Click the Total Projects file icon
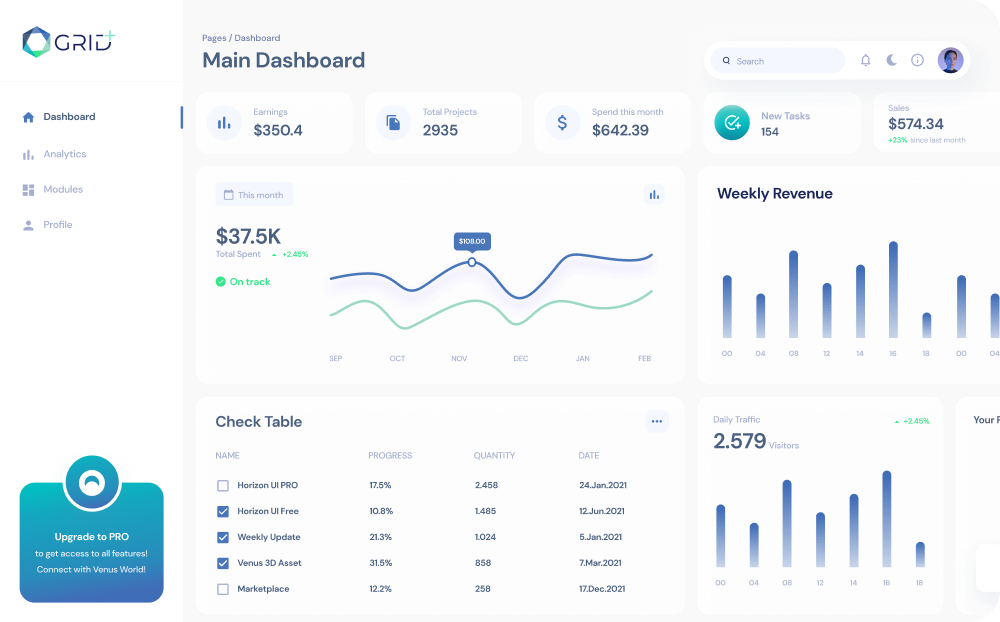The width and height of the screenshot is (1000, 622). click(394, 123)
